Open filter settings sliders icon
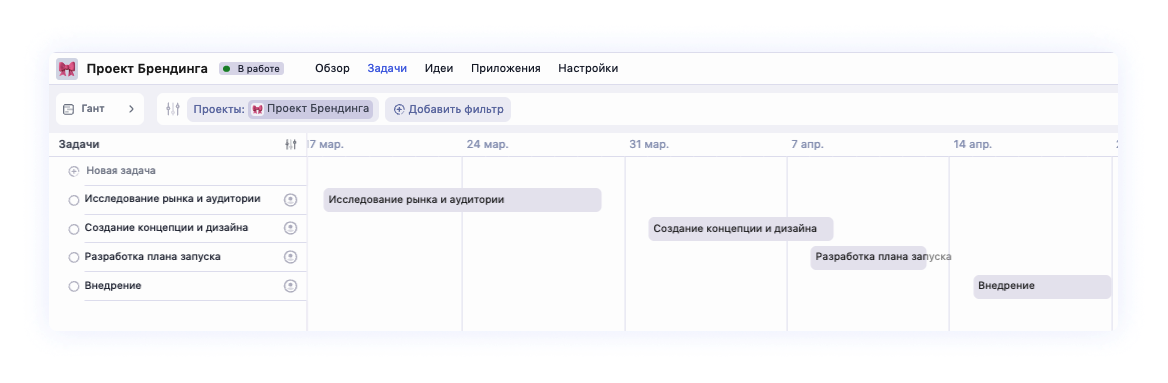 pos(173,109)
